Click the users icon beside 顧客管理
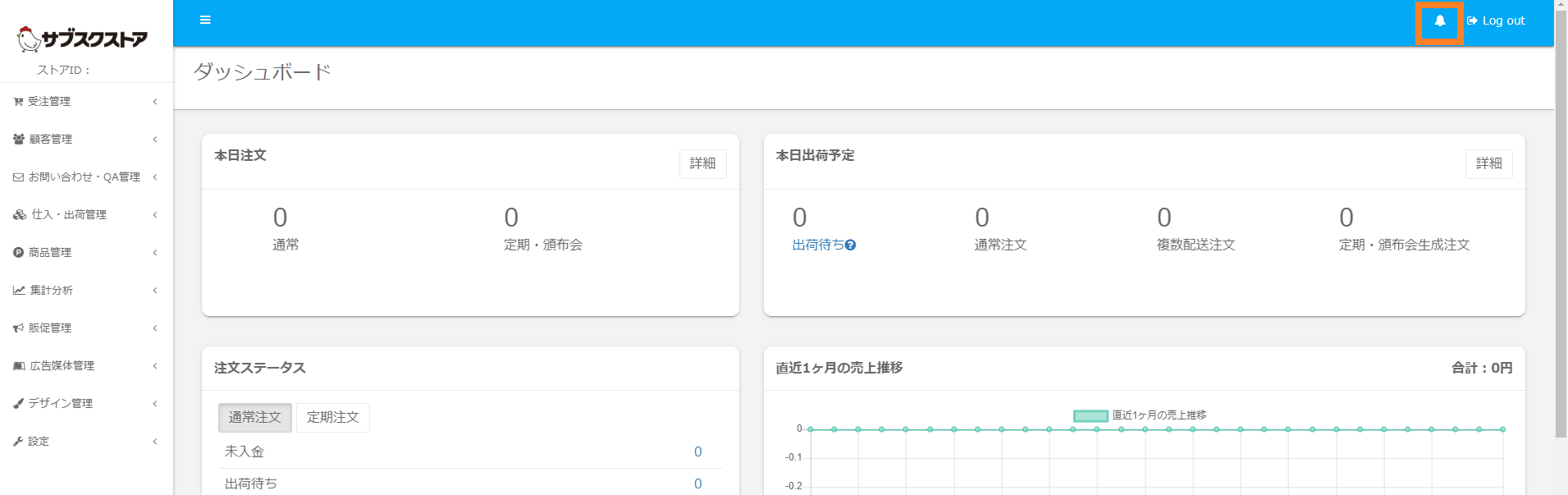Viewport: 1568px width, 495px height. click(19, 140)
